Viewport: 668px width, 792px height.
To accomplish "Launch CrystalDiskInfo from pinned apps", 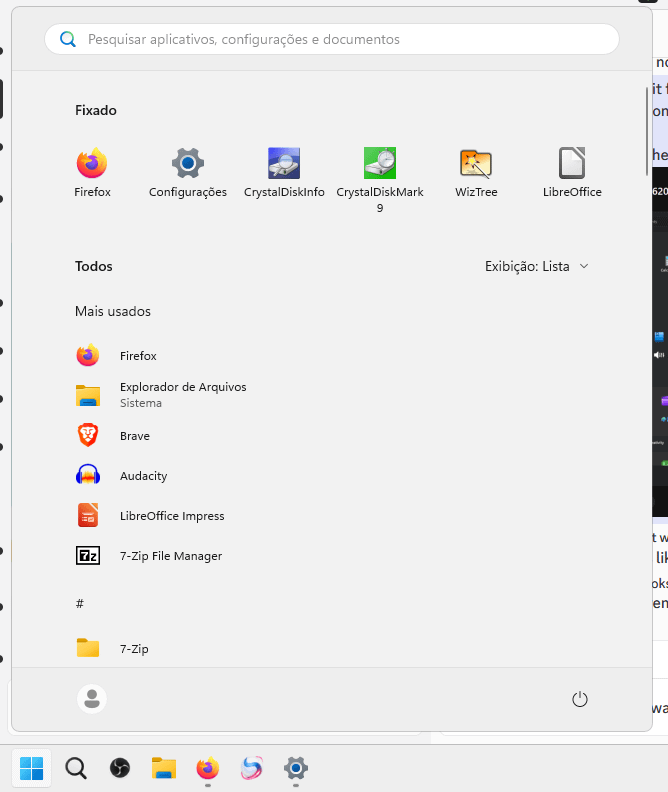I will pyautogui.click(x=284, y=163).
